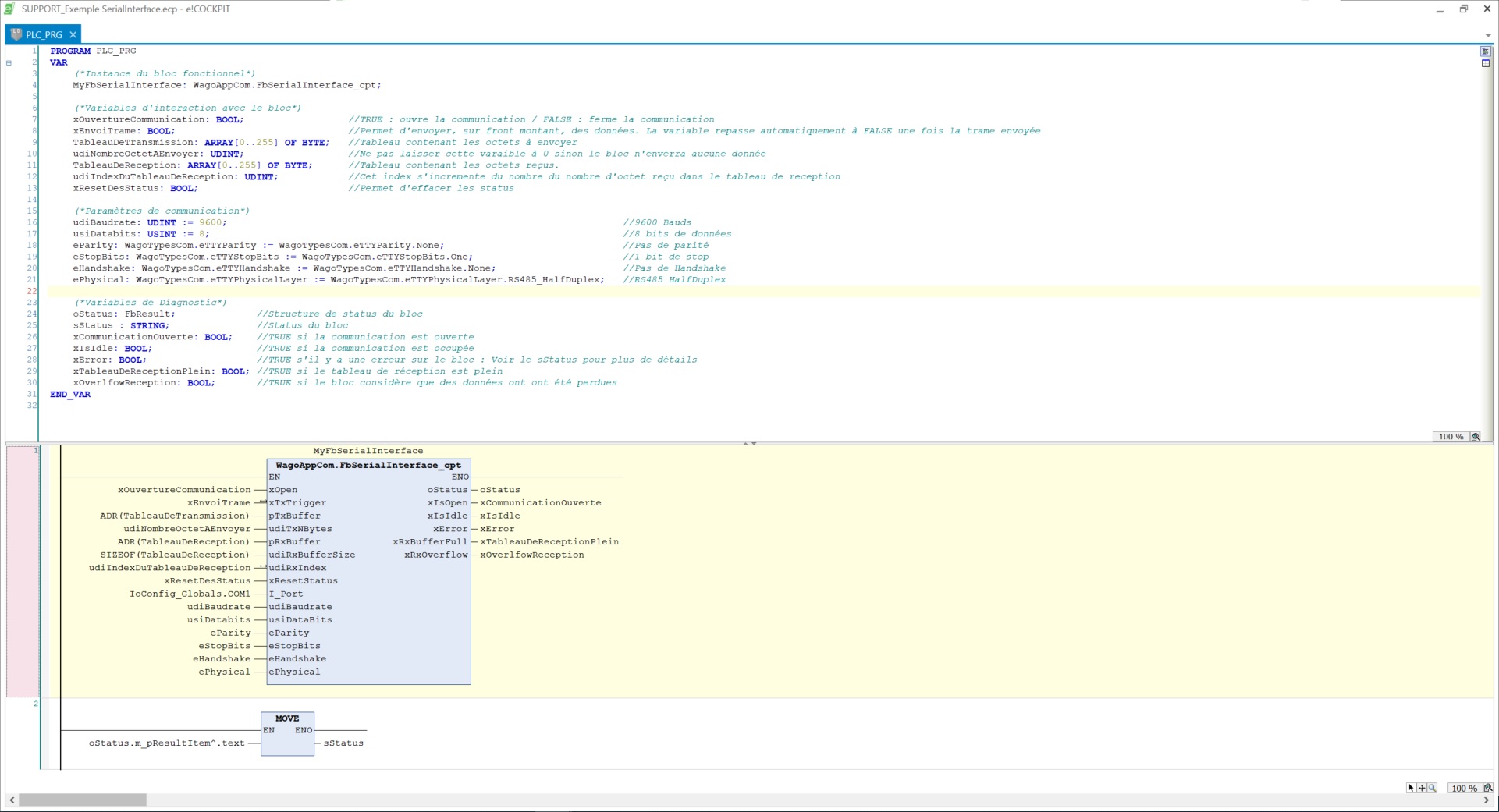
Task: Click zoom icon in declaration pane
Action: pos(1476,437)
